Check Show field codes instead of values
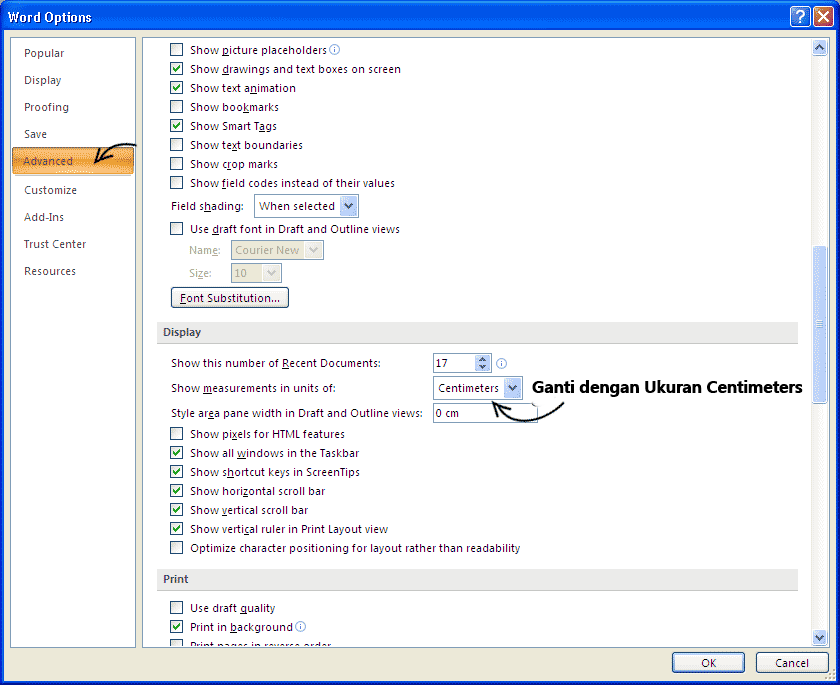 (176, 183)
